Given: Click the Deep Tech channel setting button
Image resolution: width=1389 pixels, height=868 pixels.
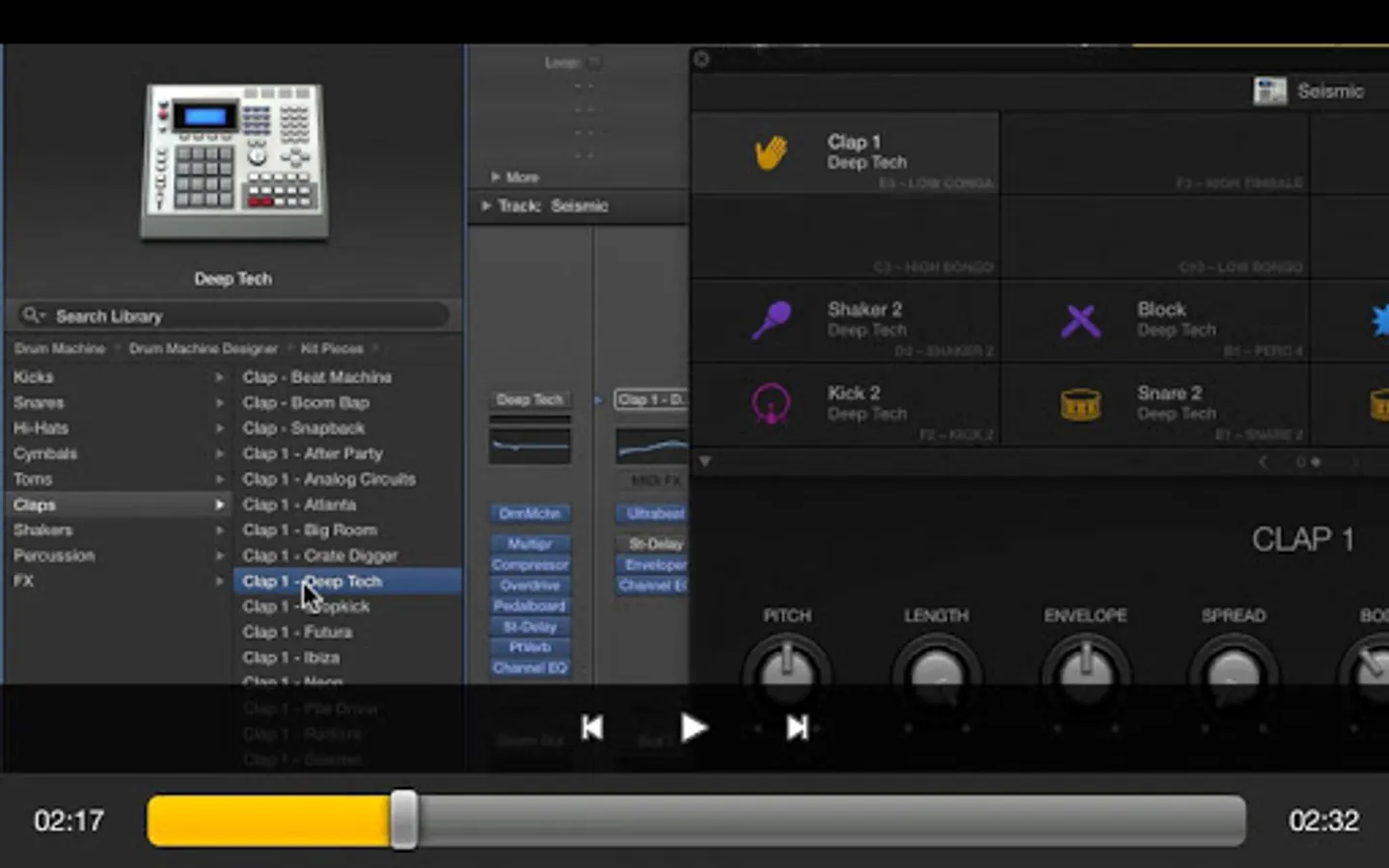Looking at the screenshot, I should [x=530, y=399].
